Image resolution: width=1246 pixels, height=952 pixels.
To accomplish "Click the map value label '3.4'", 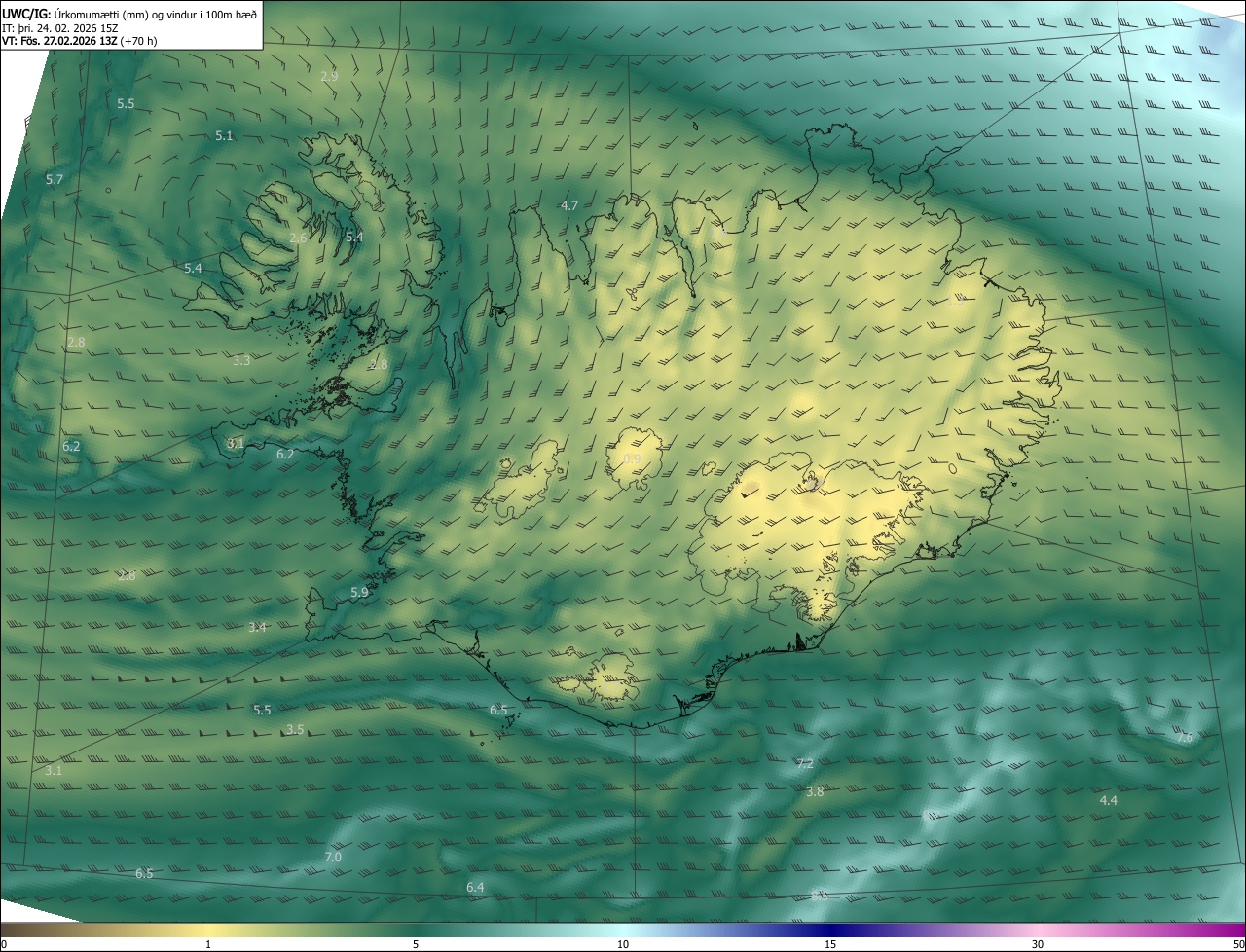I will [257, 628].
